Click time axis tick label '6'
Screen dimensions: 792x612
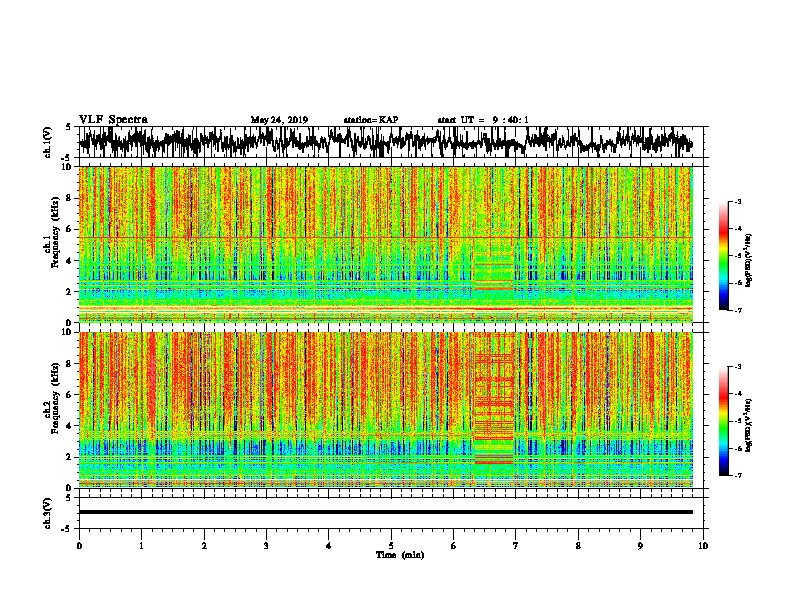pos(454,546)
